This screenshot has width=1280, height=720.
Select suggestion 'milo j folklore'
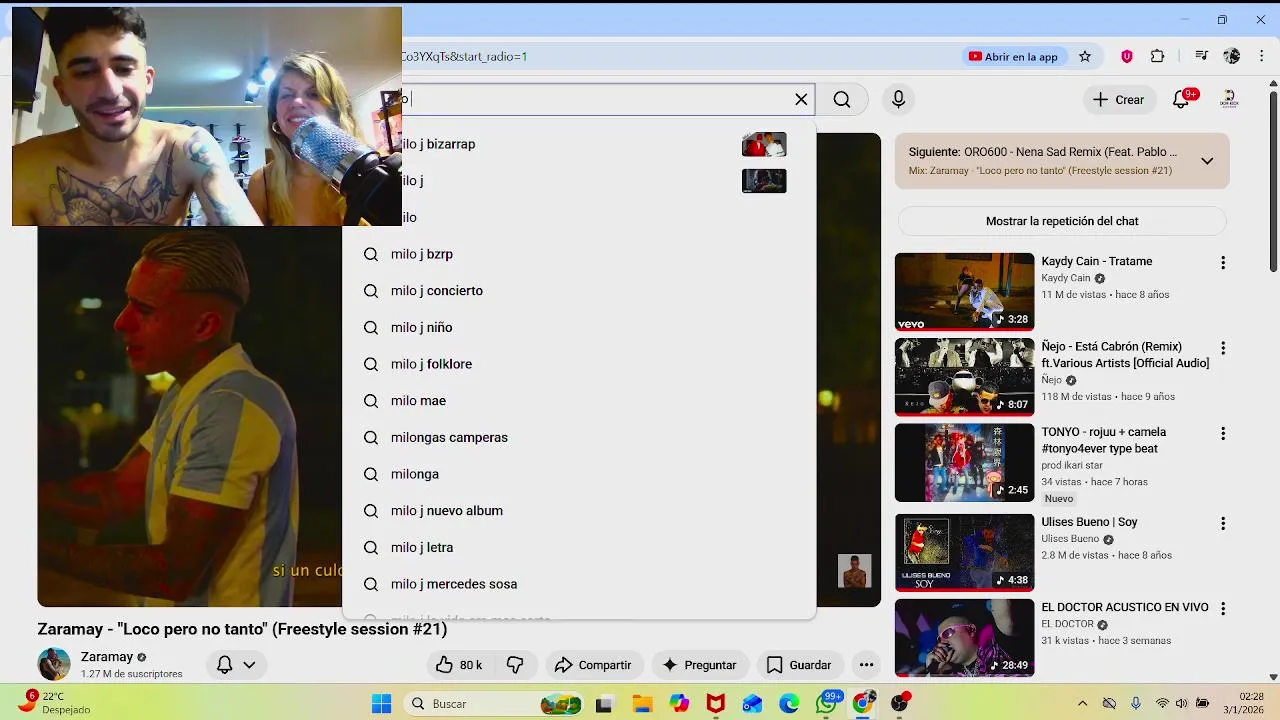(x=579, y=364)
